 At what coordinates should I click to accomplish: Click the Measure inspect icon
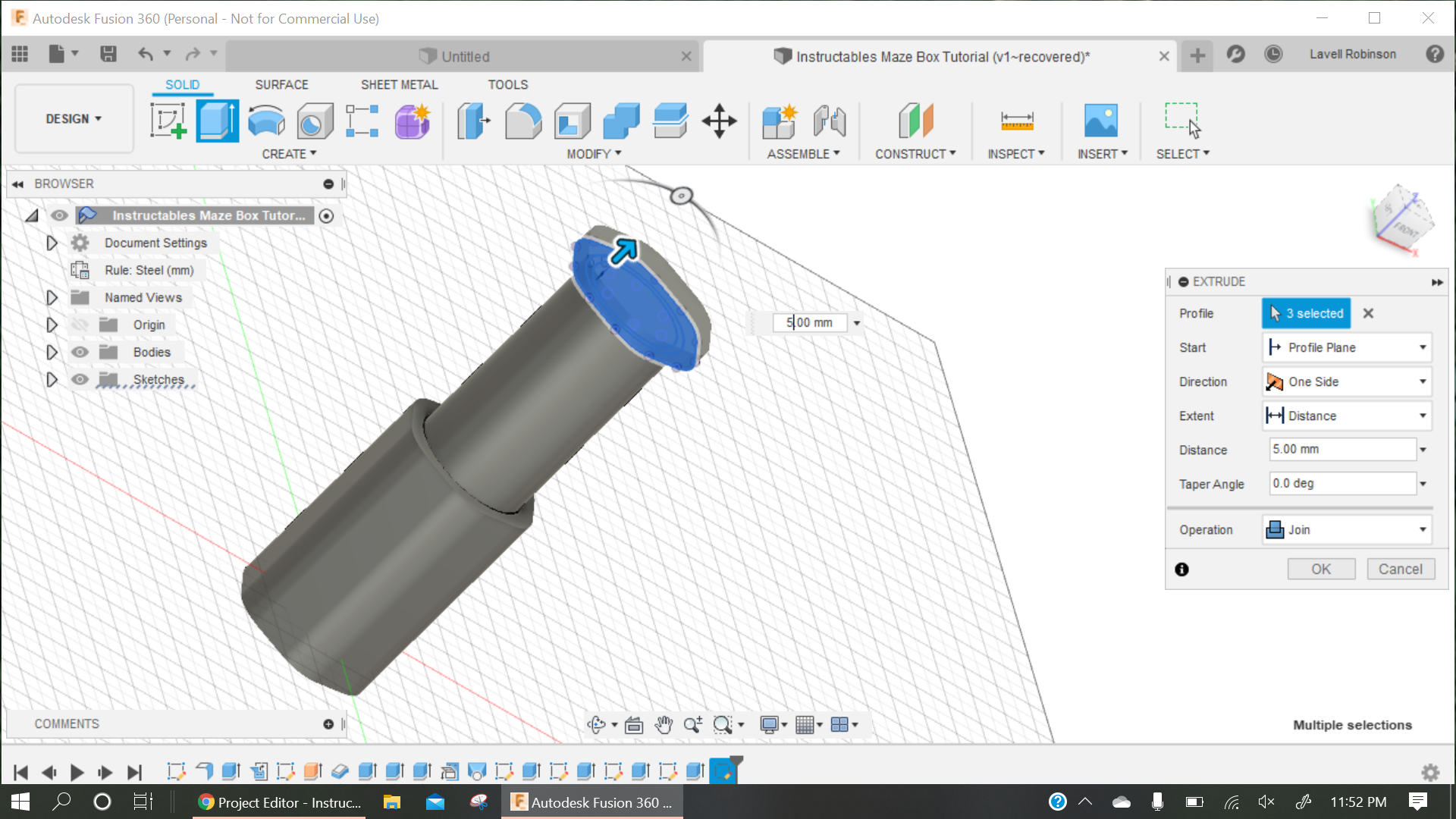click(1017, 121)
